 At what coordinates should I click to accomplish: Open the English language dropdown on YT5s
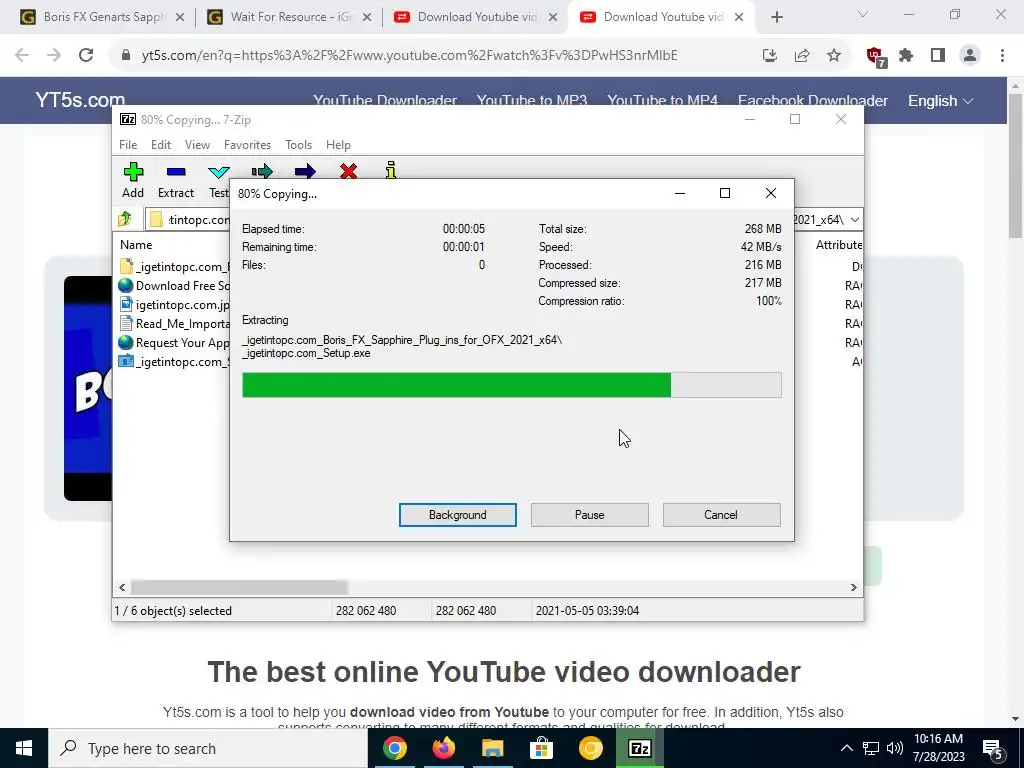pyautogui.click(x=940, y=101)
